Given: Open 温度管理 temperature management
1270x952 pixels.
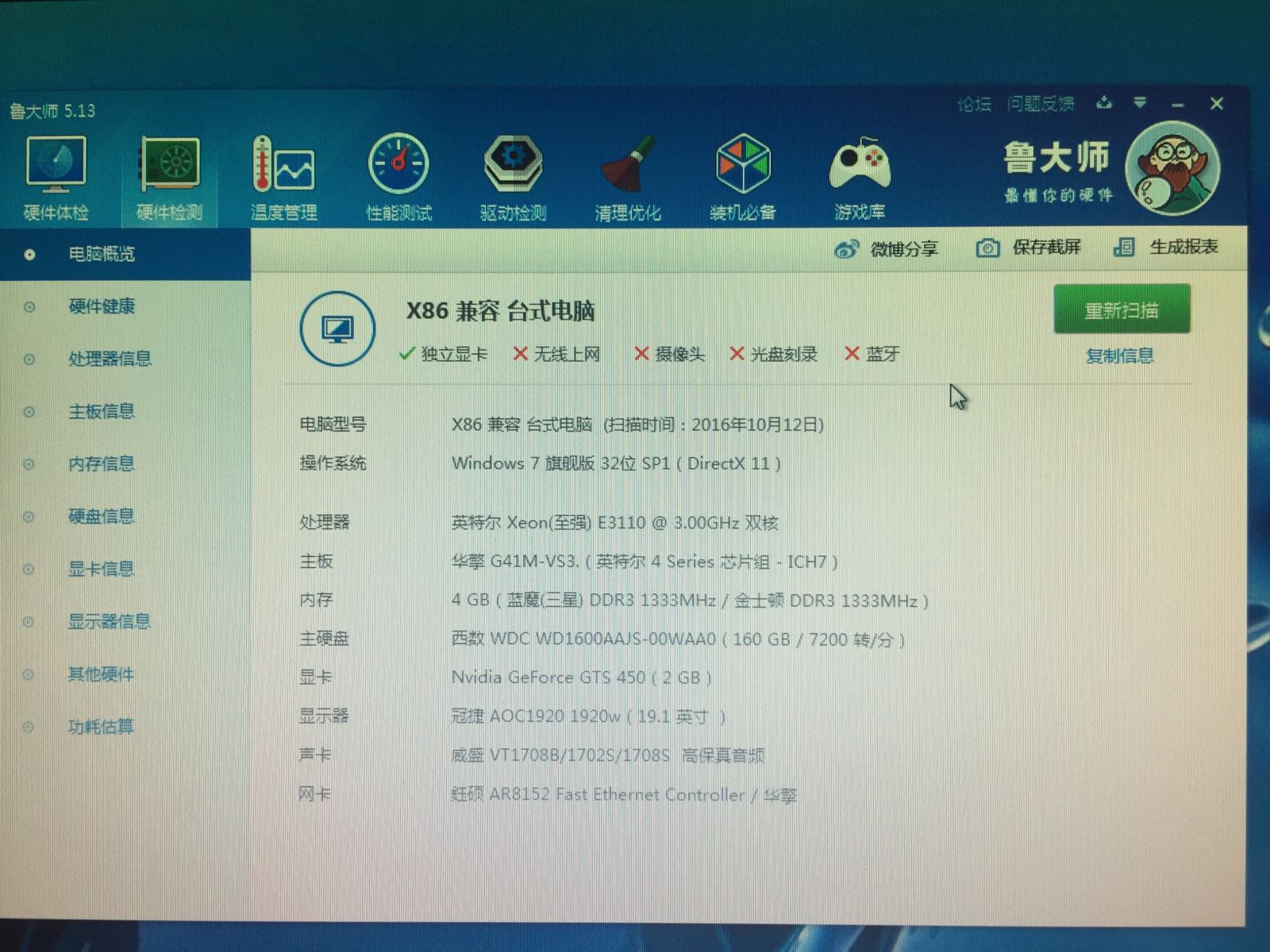Looking at the screenshot, I should point(283,178).
